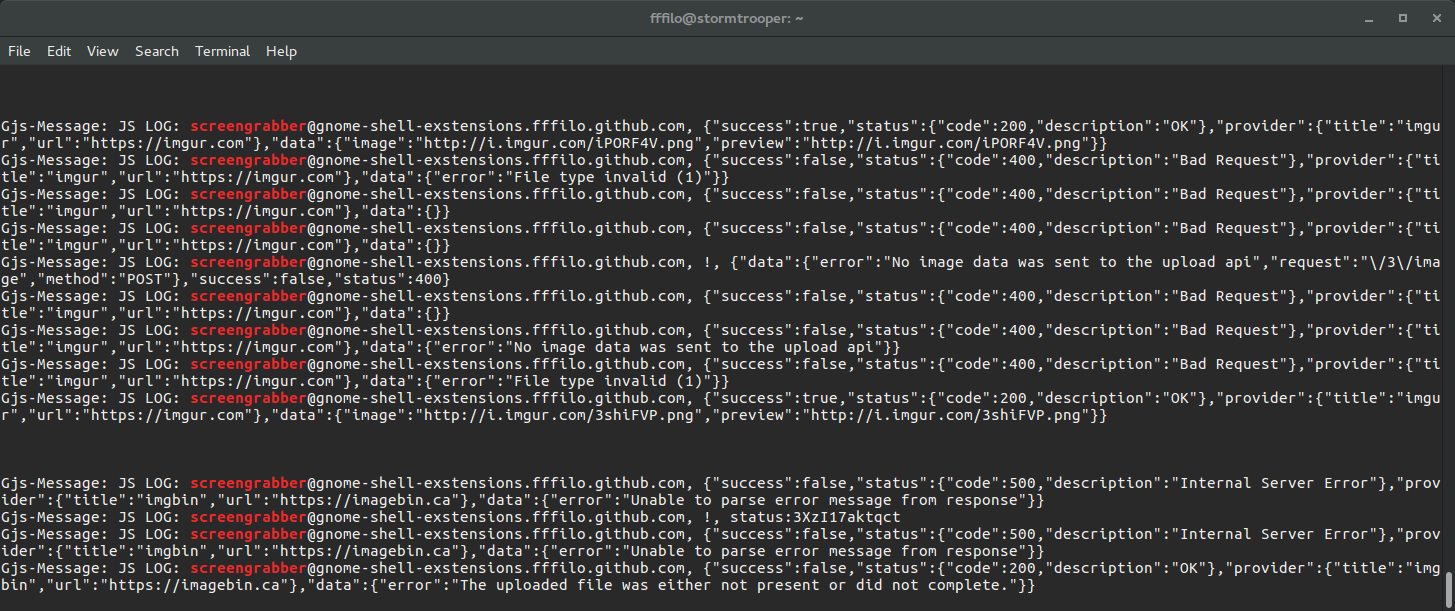Open the Search menu
This screenshot has width=1455, height=611.
157,51
